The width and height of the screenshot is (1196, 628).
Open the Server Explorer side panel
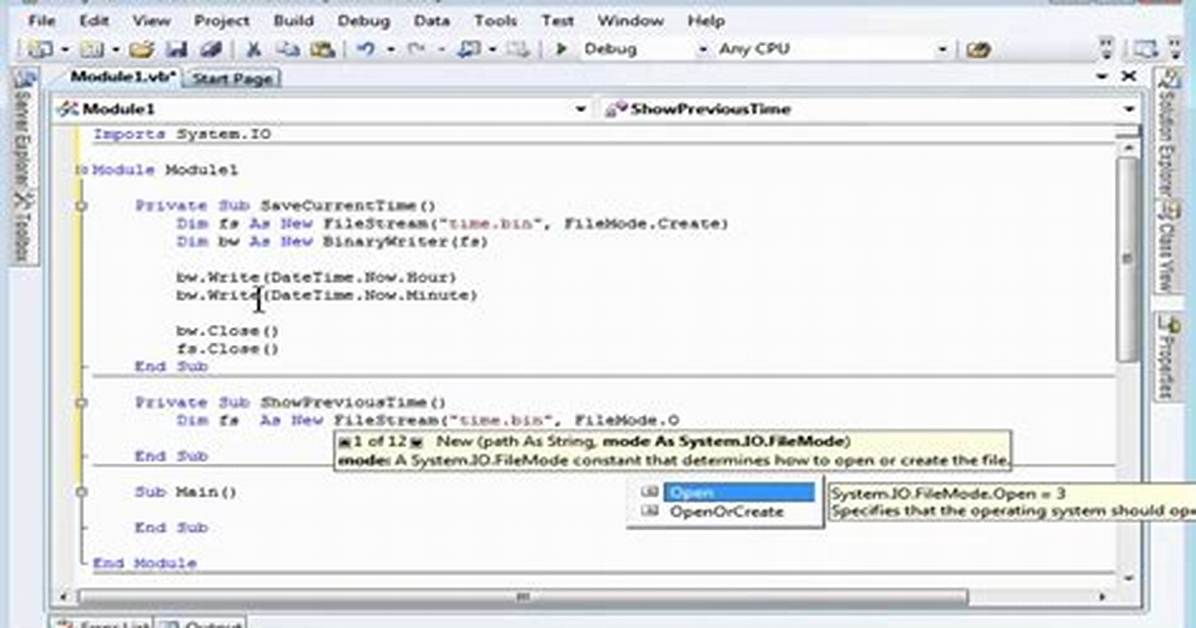click(24, 131)
